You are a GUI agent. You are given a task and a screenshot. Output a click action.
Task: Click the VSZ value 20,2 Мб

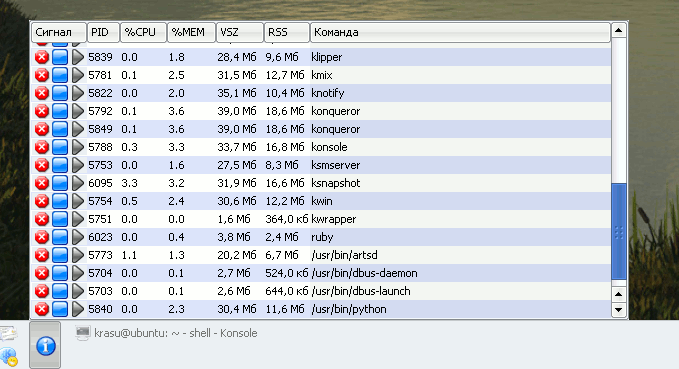[x=237, y=255]
